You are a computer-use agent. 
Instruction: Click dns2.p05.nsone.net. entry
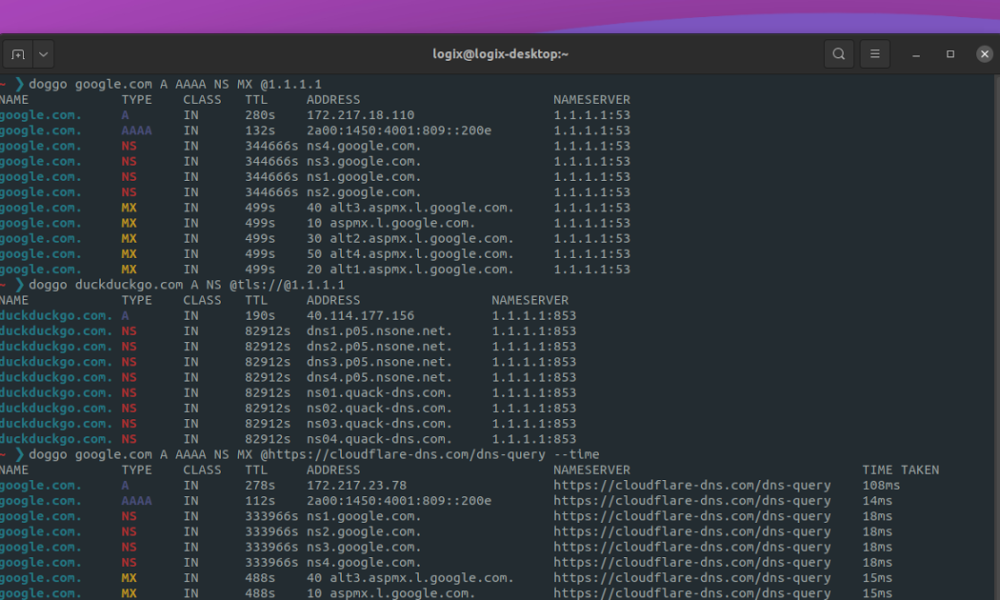tap(379, 346)
